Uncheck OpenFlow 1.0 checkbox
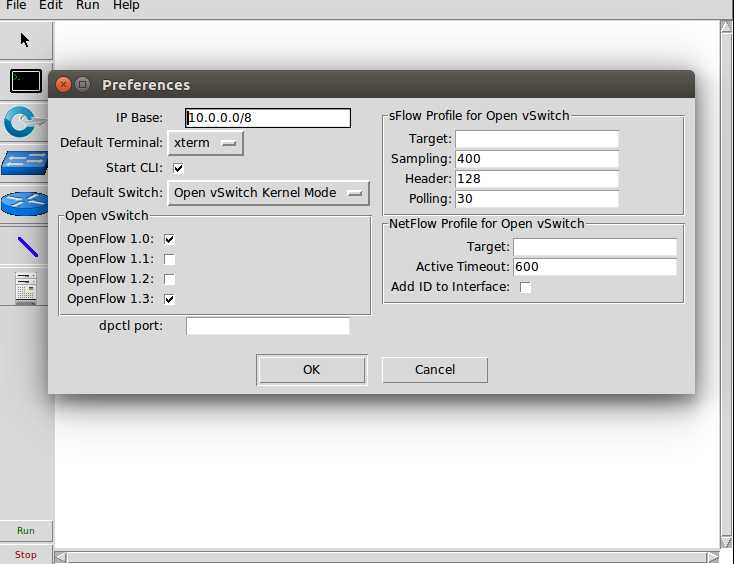 click(169, 239)
